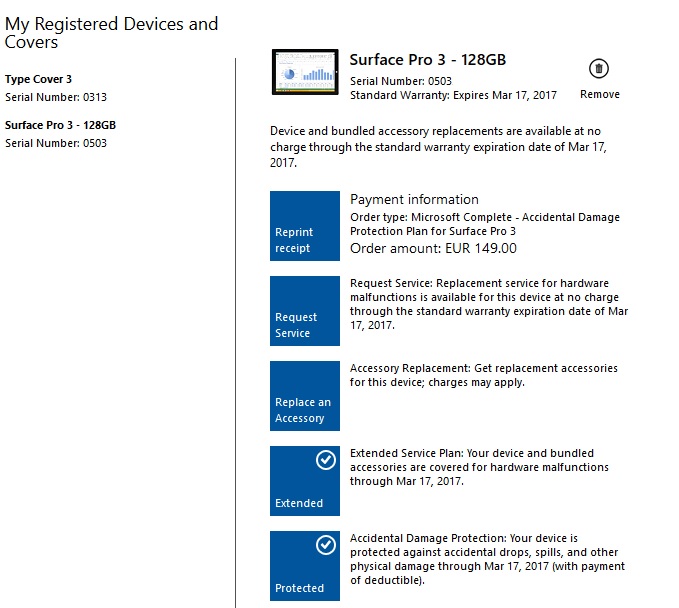
Task: Click the Payment information heading
Action: coord(414,199)
